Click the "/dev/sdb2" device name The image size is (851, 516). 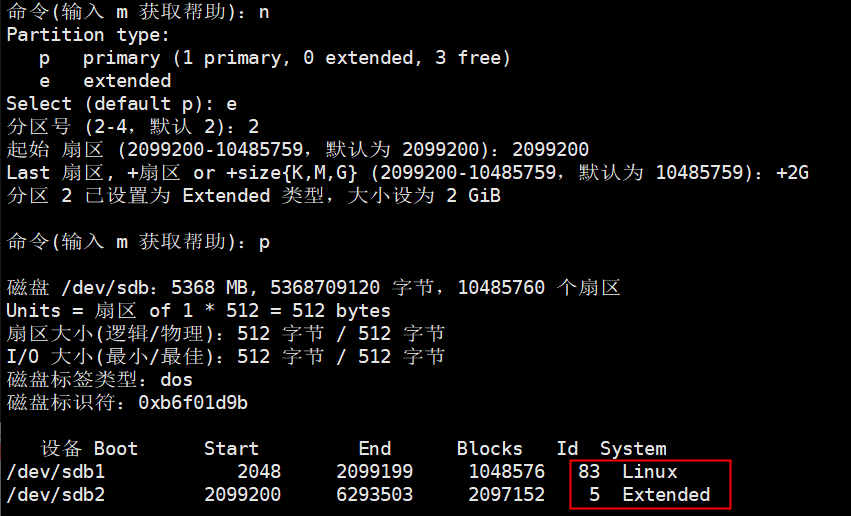point(56,495)
